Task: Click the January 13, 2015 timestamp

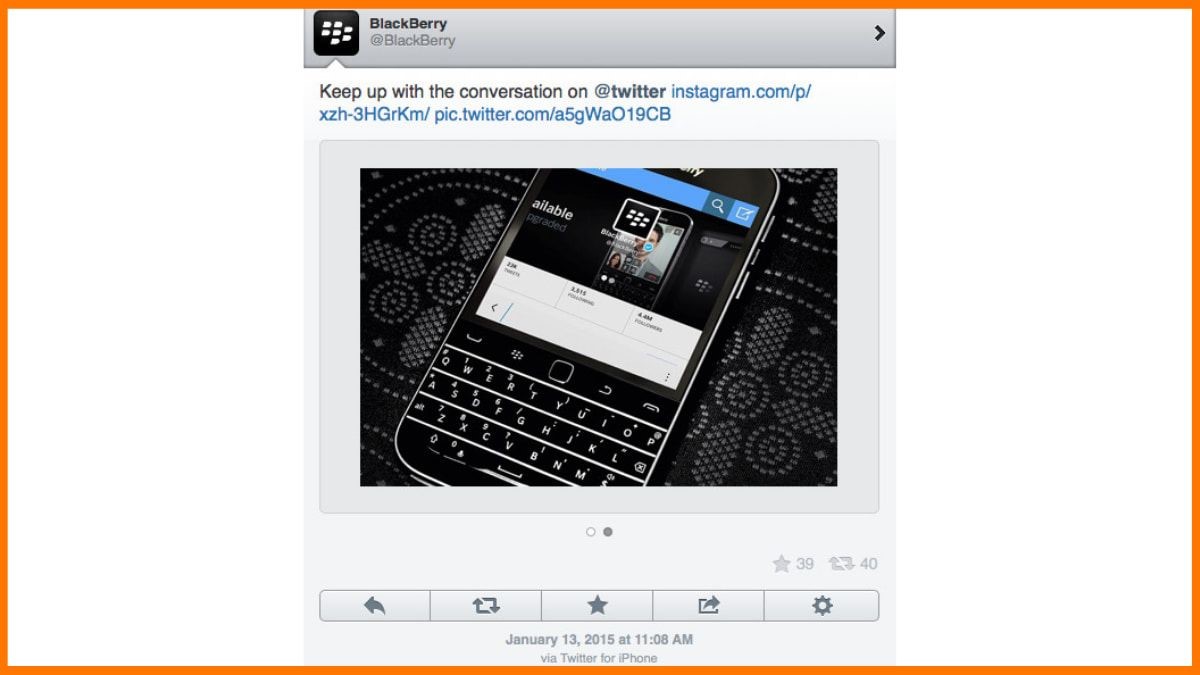Action: point(599,639)
